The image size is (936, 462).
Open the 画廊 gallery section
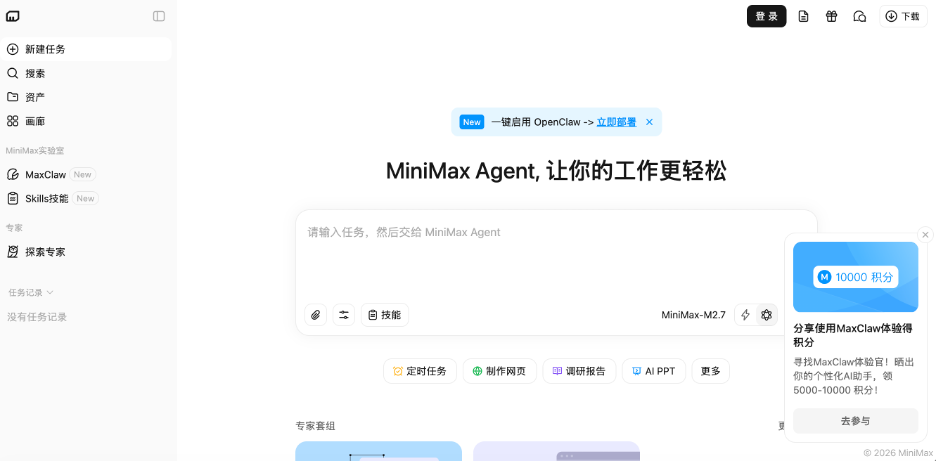pyautogui.click(x=86, y=121)
